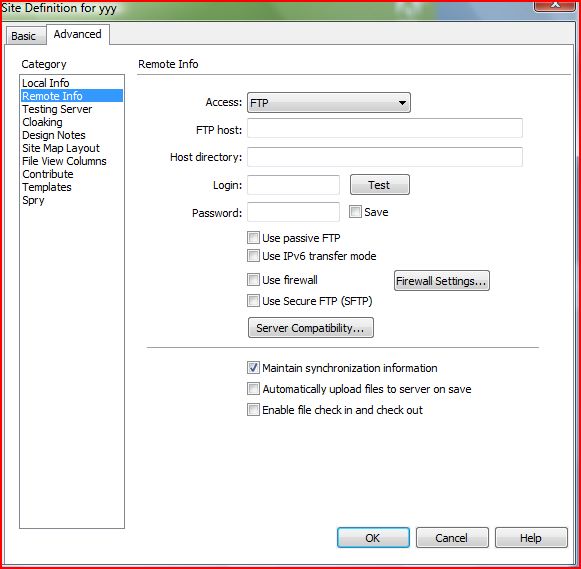Confirm with the OK button
Image resolution: width=581 pixels, height=569 pixels.
pyautogui.click(x=373, y=538)
